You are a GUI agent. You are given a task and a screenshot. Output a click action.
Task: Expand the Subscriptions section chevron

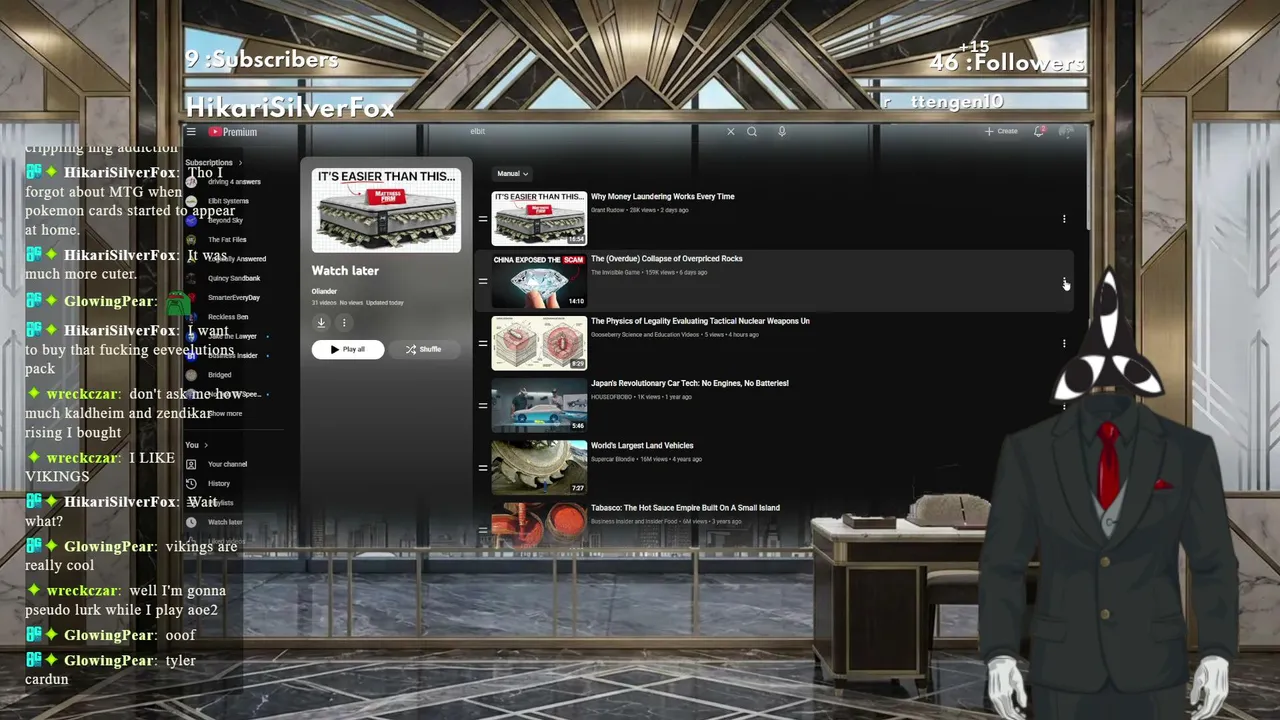click(x=240, y=163)
